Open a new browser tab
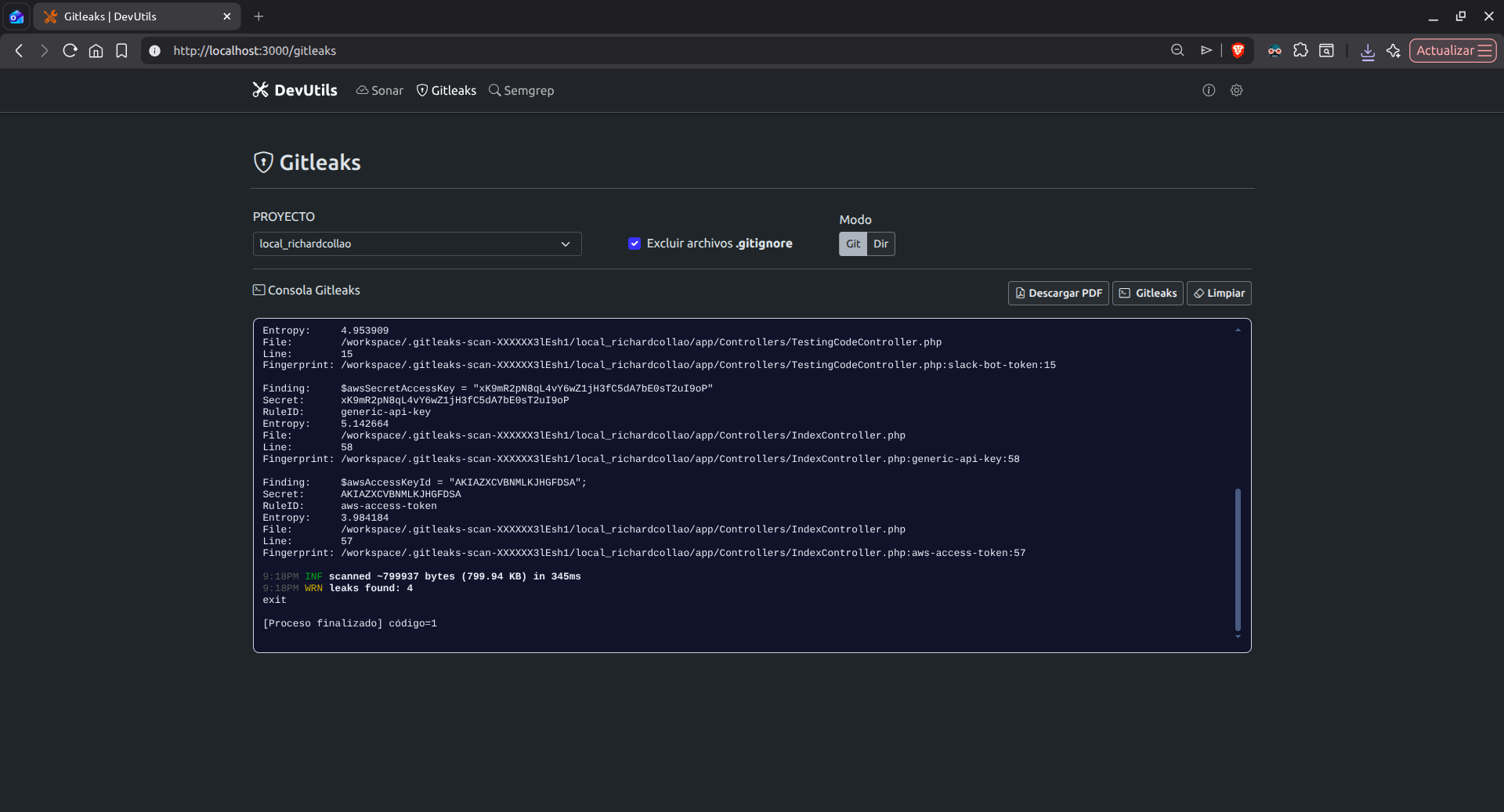The image size is (1504, 812). click(x=258, y=16)
